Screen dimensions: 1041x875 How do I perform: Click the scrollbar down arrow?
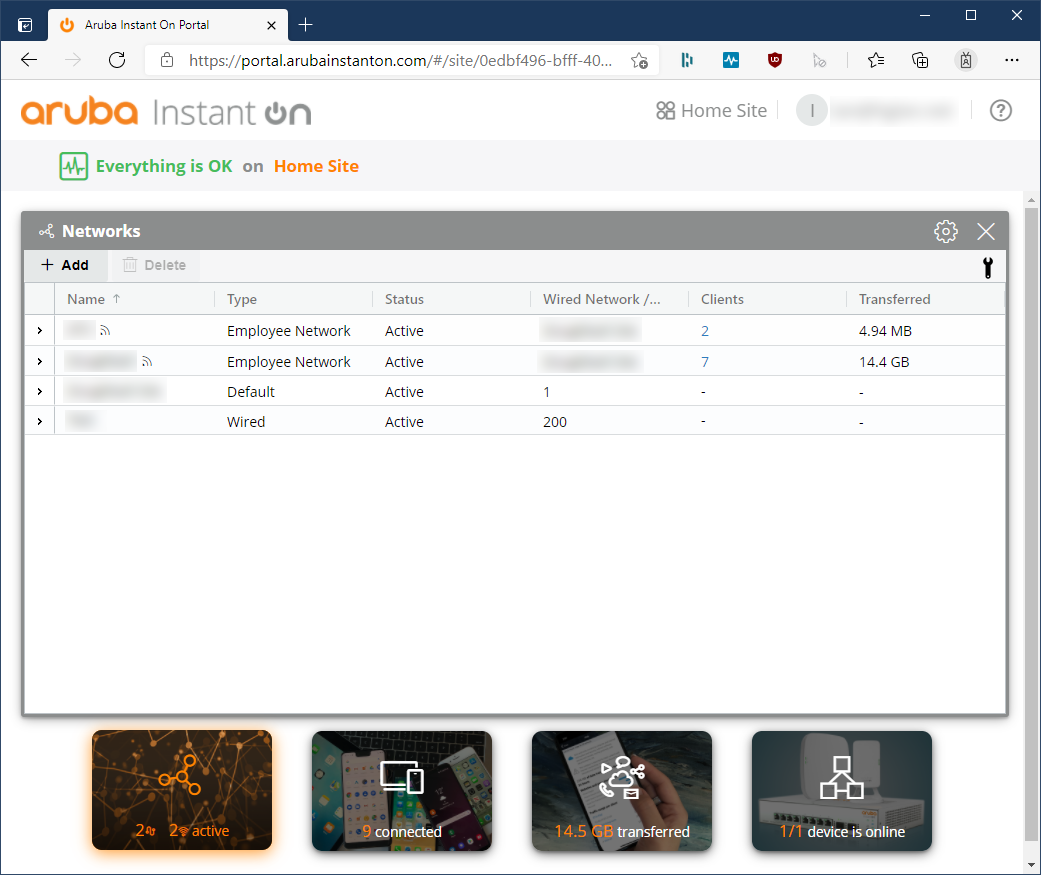pos(1031,865)
